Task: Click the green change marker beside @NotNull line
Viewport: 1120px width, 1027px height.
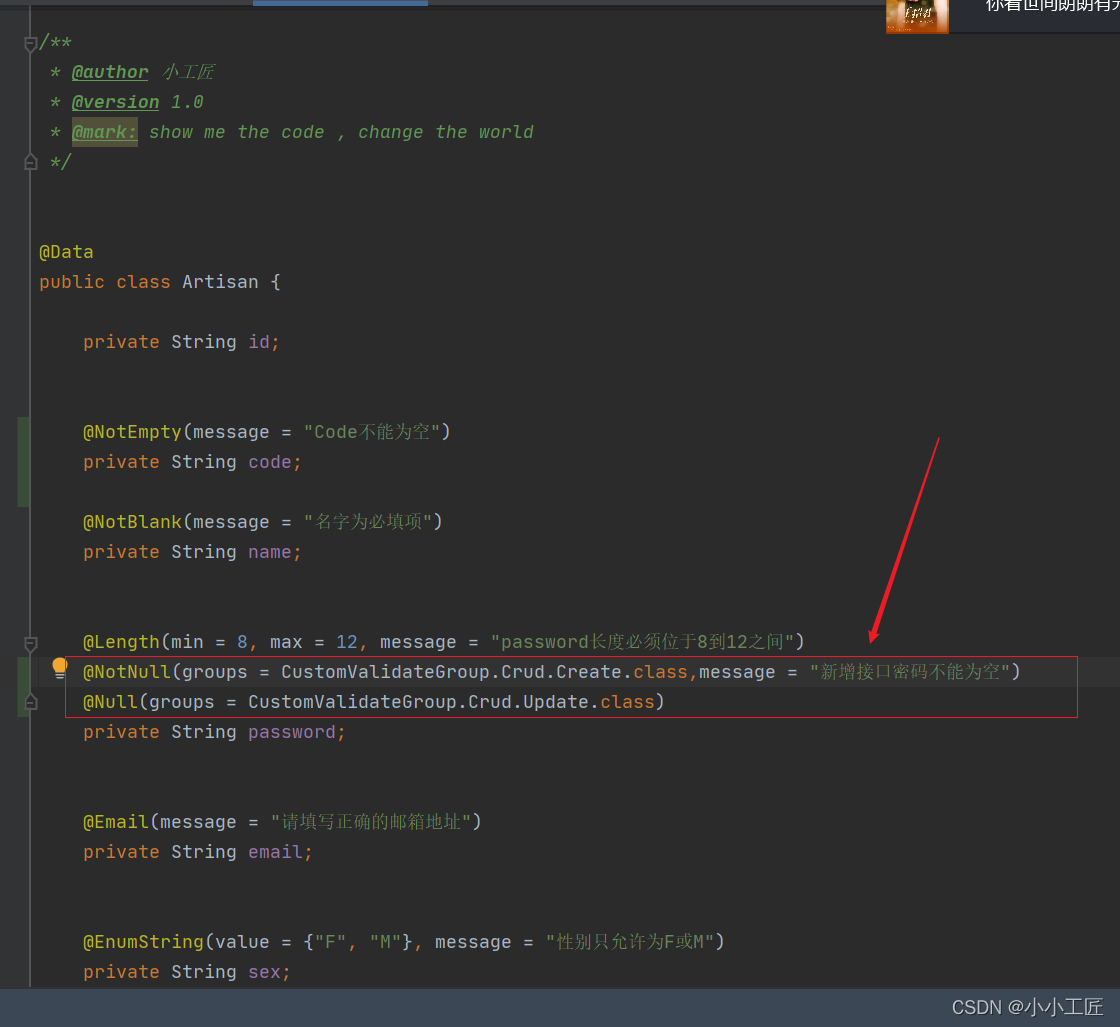Action: 23,687
